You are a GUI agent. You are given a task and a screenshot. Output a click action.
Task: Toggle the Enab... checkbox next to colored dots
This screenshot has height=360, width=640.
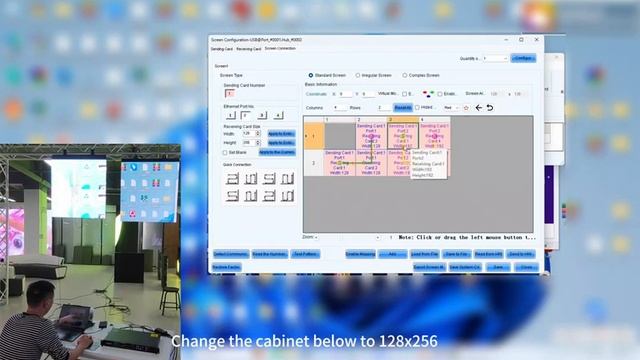coord(440,94)
